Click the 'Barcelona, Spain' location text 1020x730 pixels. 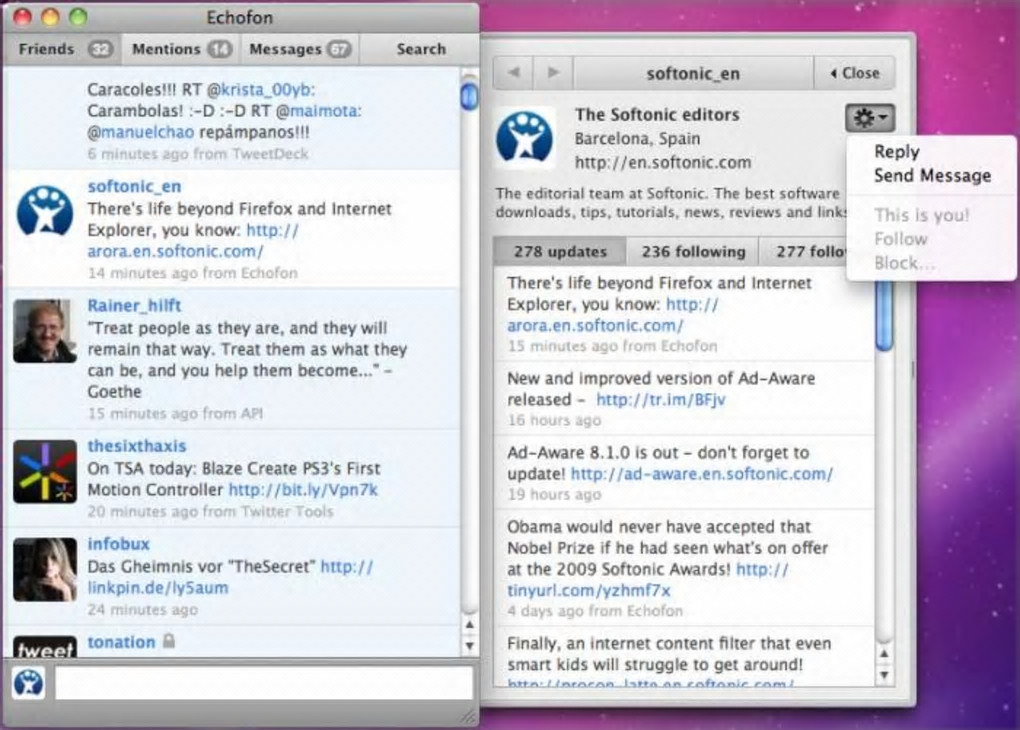[637, 139]
